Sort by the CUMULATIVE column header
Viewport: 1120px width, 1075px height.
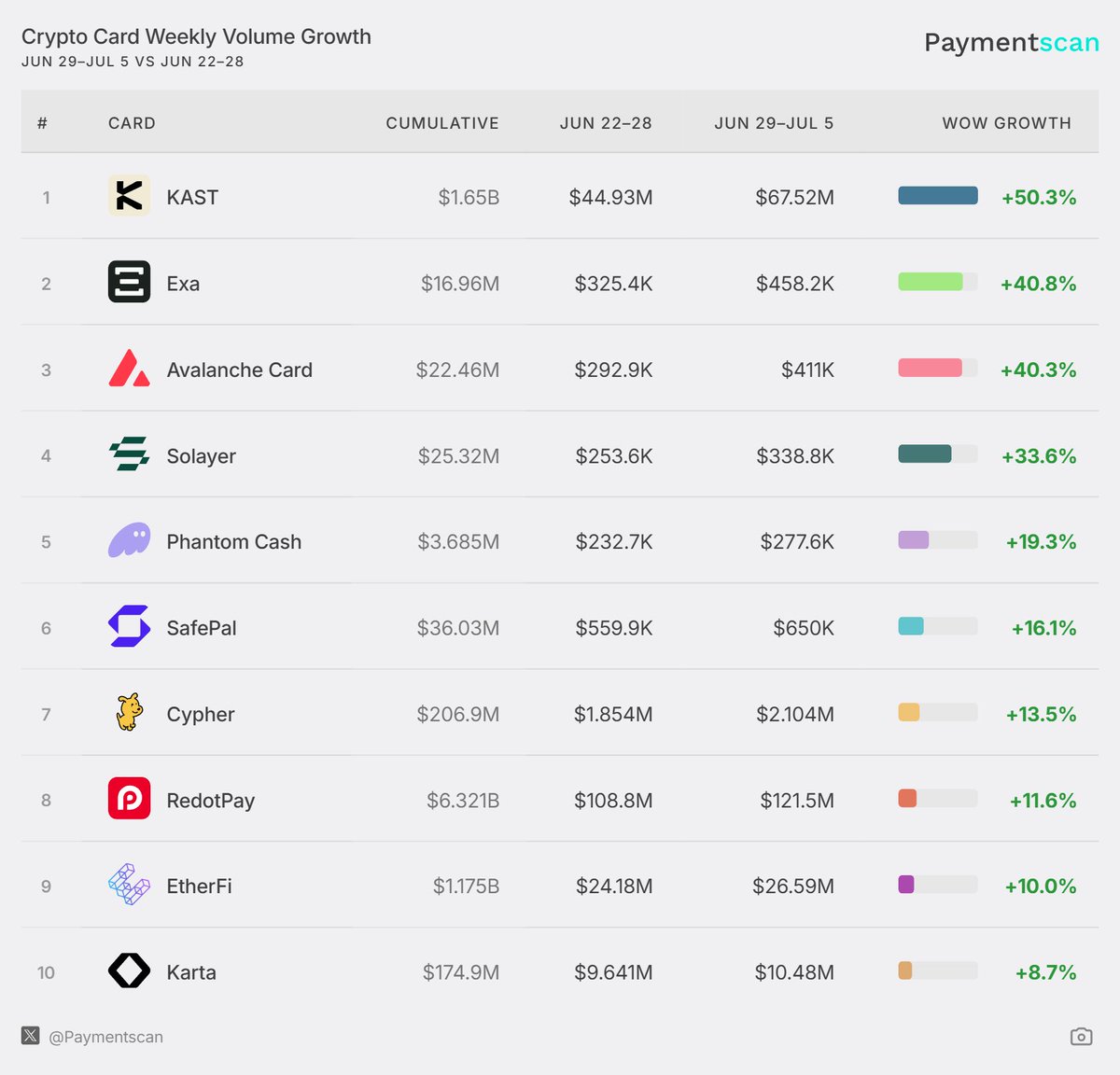coord(442,123)
